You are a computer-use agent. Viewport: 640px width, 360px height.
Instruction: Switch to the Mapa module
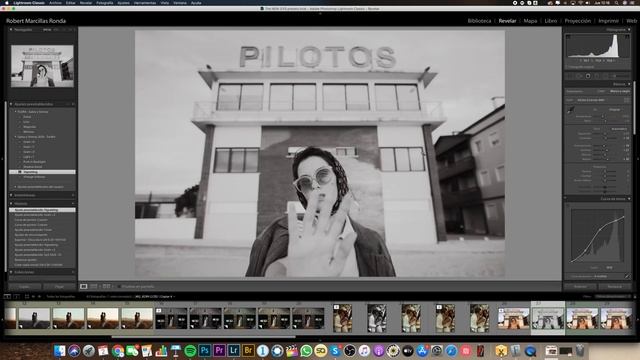pyautogui.click(x=530, y=21)
